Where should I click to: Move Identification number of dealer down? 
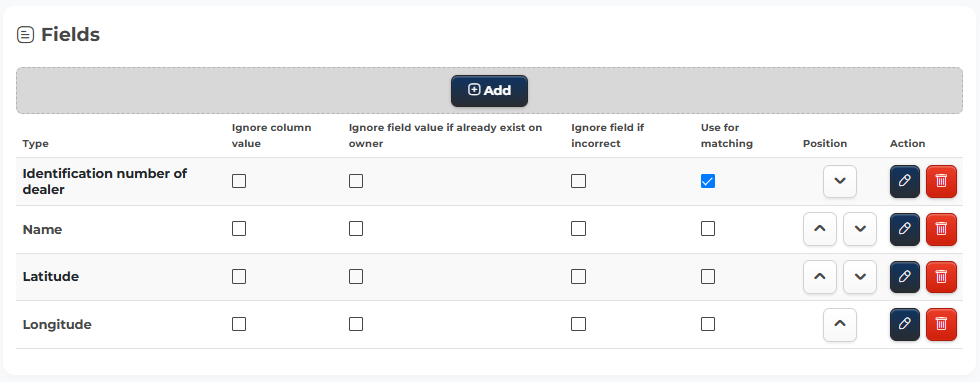839,181
